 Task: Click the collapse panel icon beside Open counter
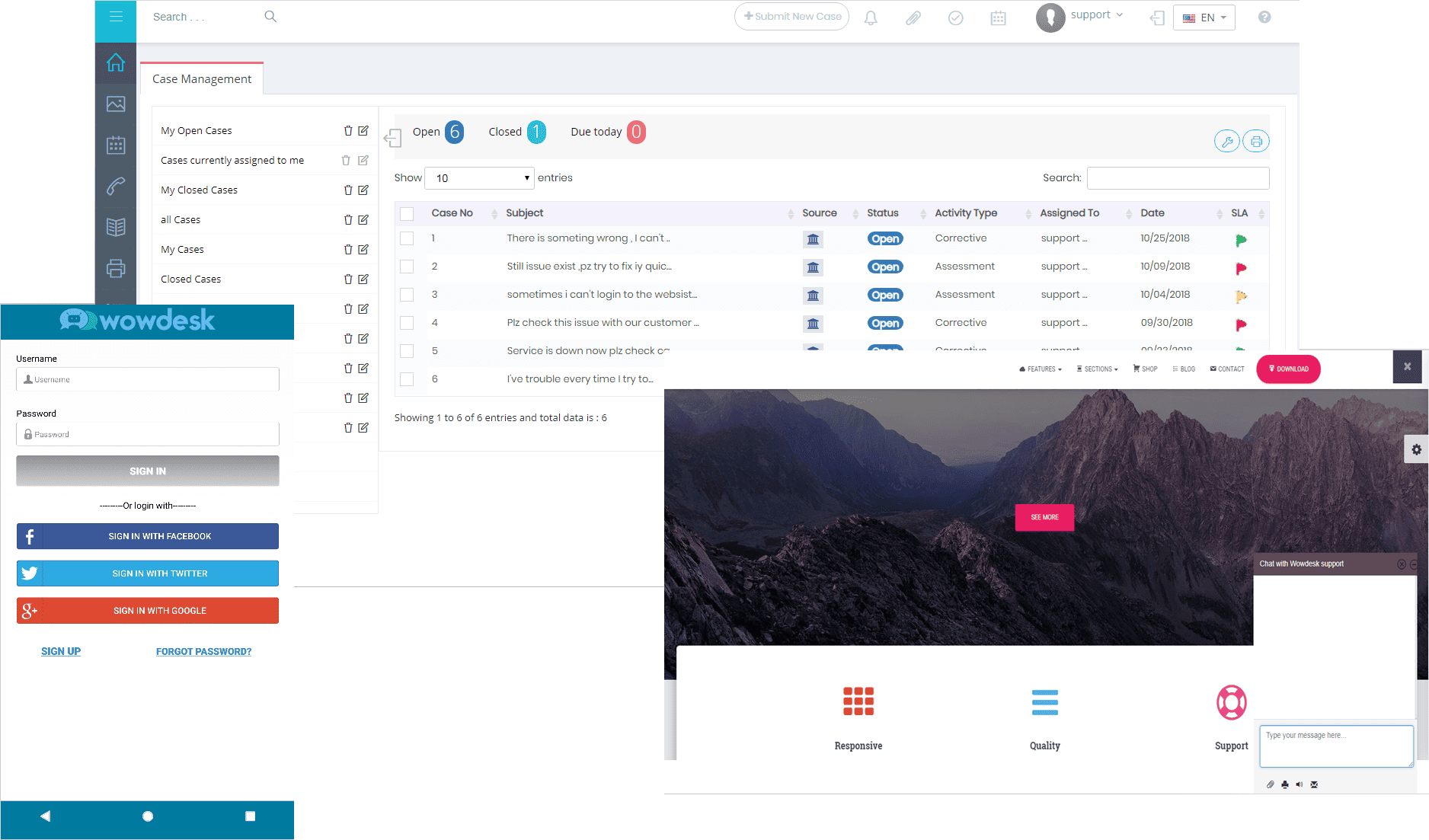coord(393,138)
